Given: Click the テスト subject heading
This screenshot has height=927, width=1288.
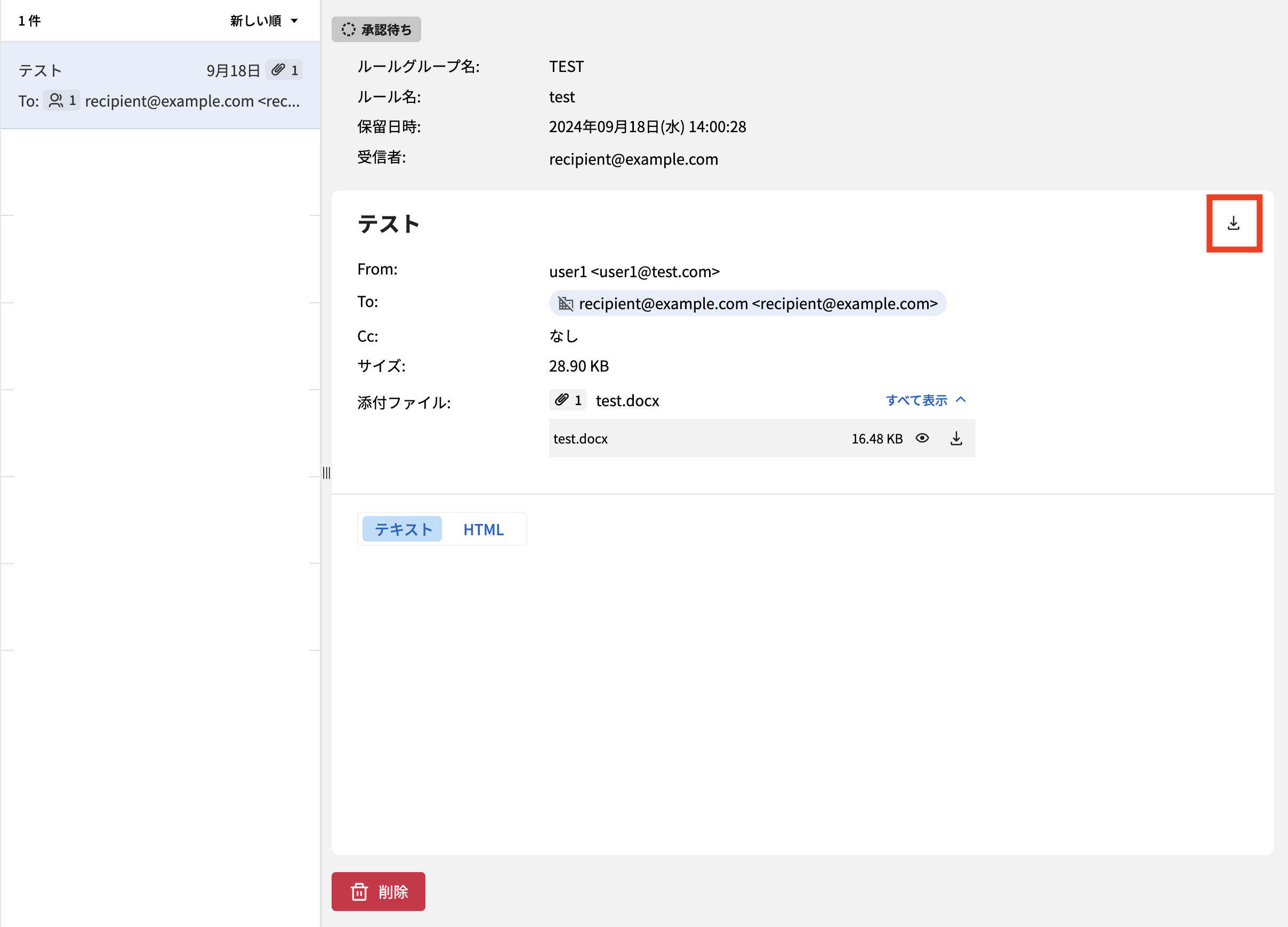Looking at the screenshot, I should coord(389,223).
